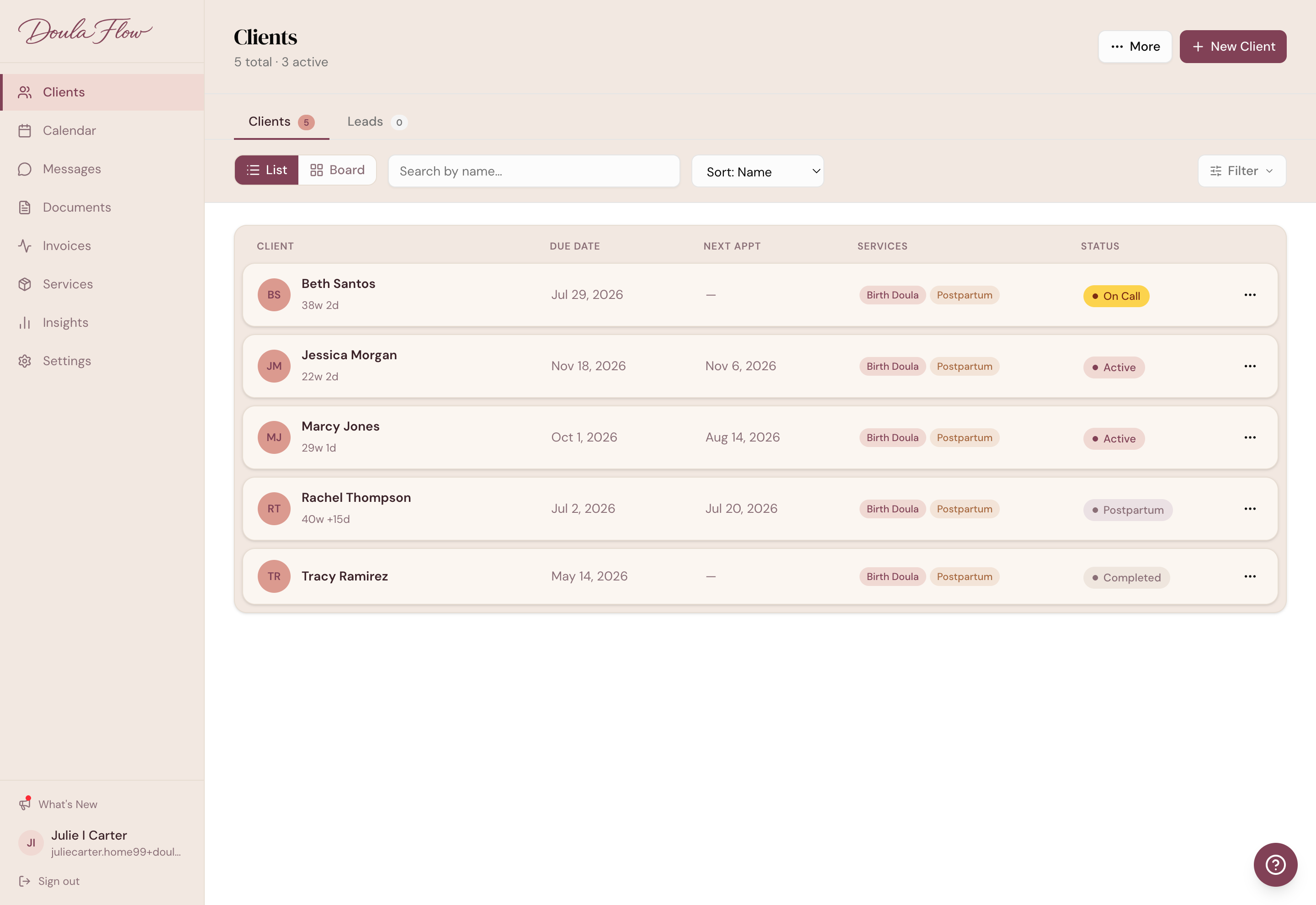This screenshot has width=1316, height=905.
Task: Click Rachel Thompson's Postpartum status badge
Action: point(1128,510)
